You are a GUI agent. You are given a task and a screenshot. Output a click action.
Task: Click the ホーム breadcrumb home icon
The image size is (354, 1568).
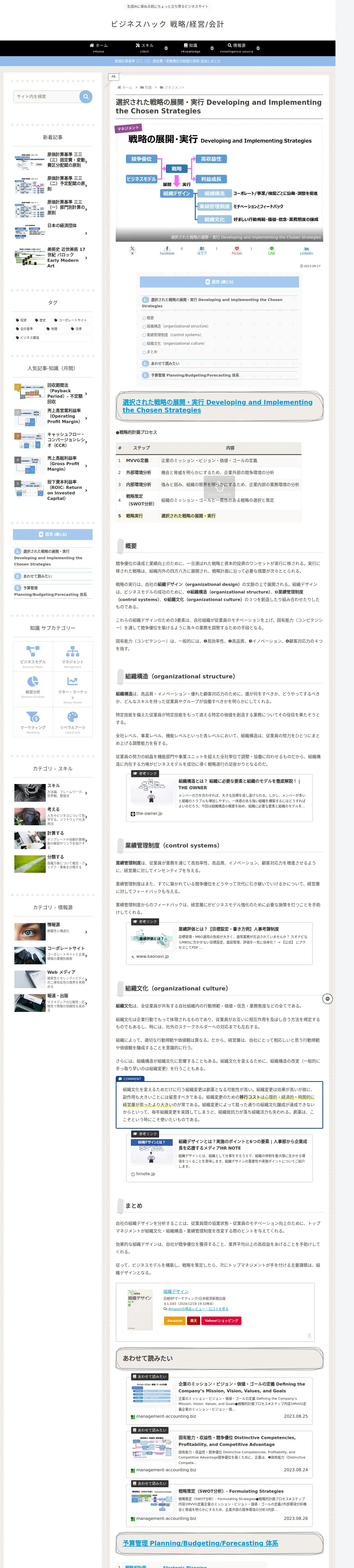[x=124, y=88]
